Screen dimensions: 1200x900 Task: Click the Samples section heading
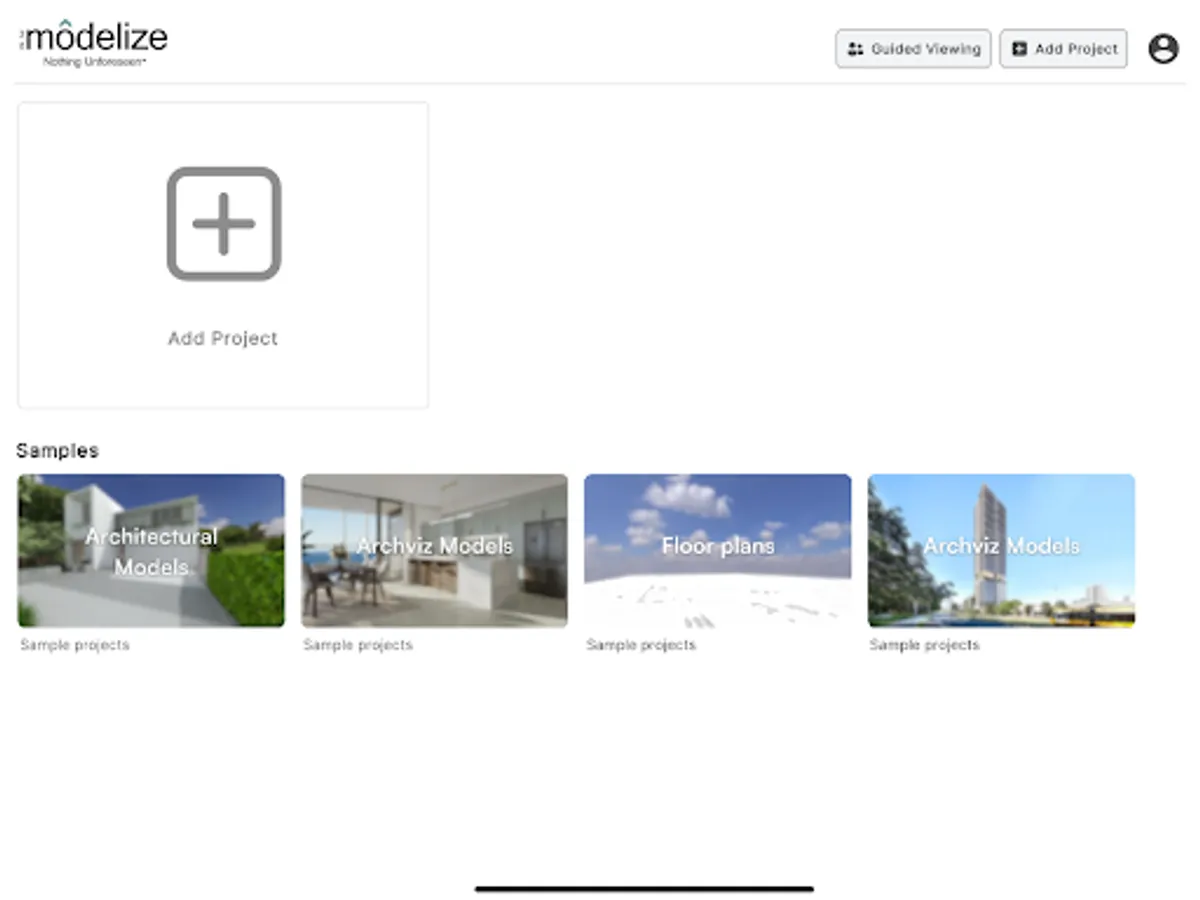pyautogui.click(x=57, y=450)
